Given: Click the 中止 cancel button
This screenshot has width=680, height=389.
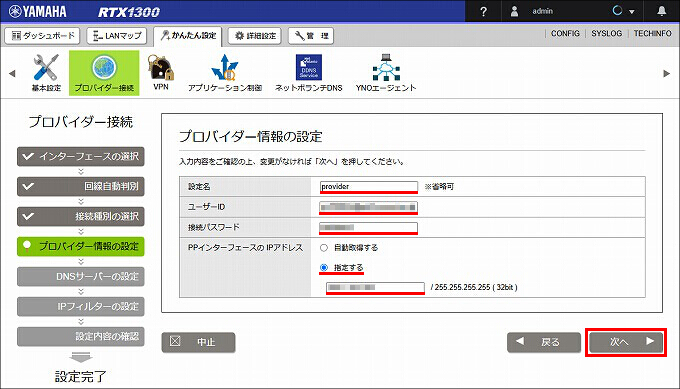Looking at the screenshot, I should pos(199,342).
